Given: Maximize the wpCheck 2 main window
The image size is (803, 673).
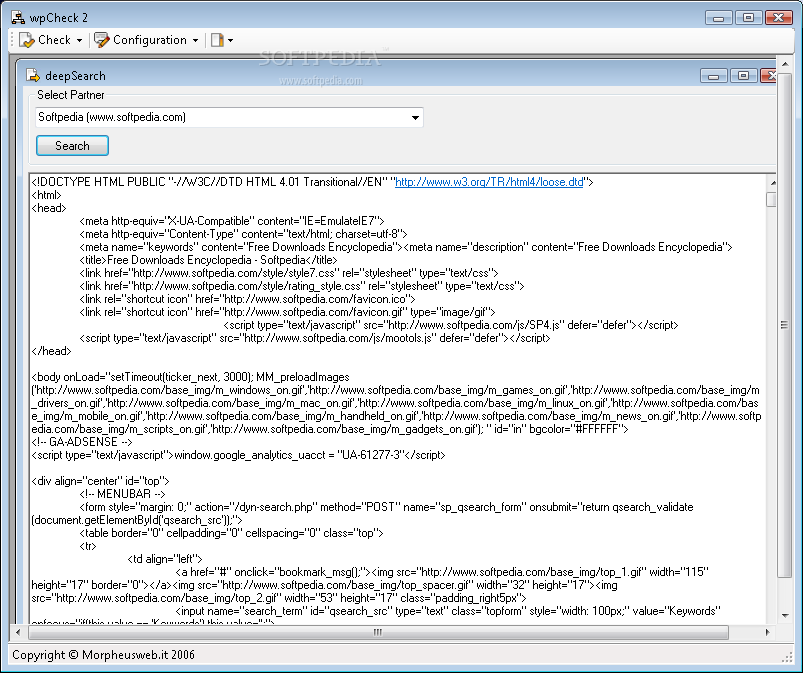Looking at the screenshot, I should (x=748, y=18).
